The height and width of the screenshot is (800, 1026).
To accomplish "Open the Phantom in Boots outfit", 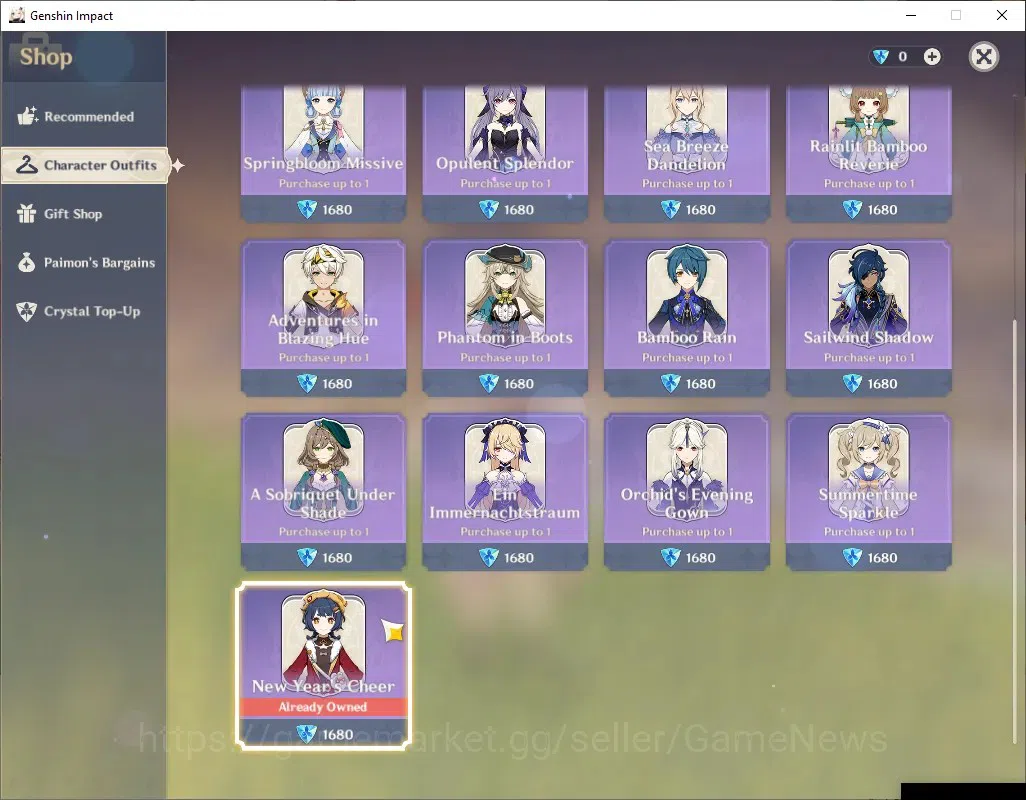I will (505, 318).
